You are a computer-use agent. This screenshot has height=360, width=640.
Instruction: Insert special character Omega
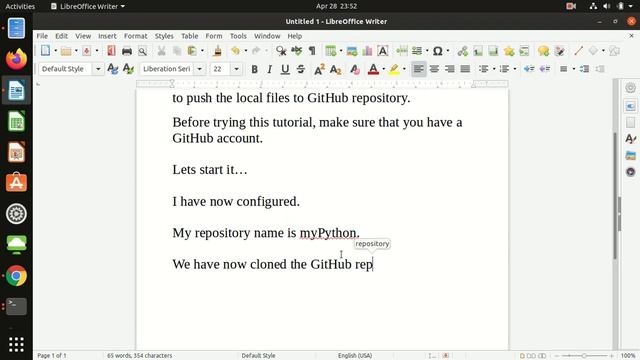pyautogui.click(x=438, y=51)
